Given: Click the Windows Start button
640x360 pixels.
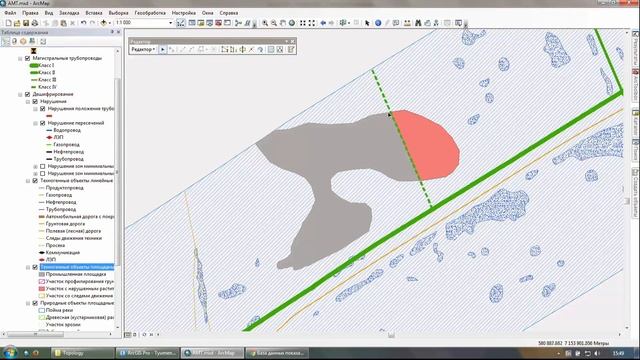Looking at the screenshot, I should (9, 353).
